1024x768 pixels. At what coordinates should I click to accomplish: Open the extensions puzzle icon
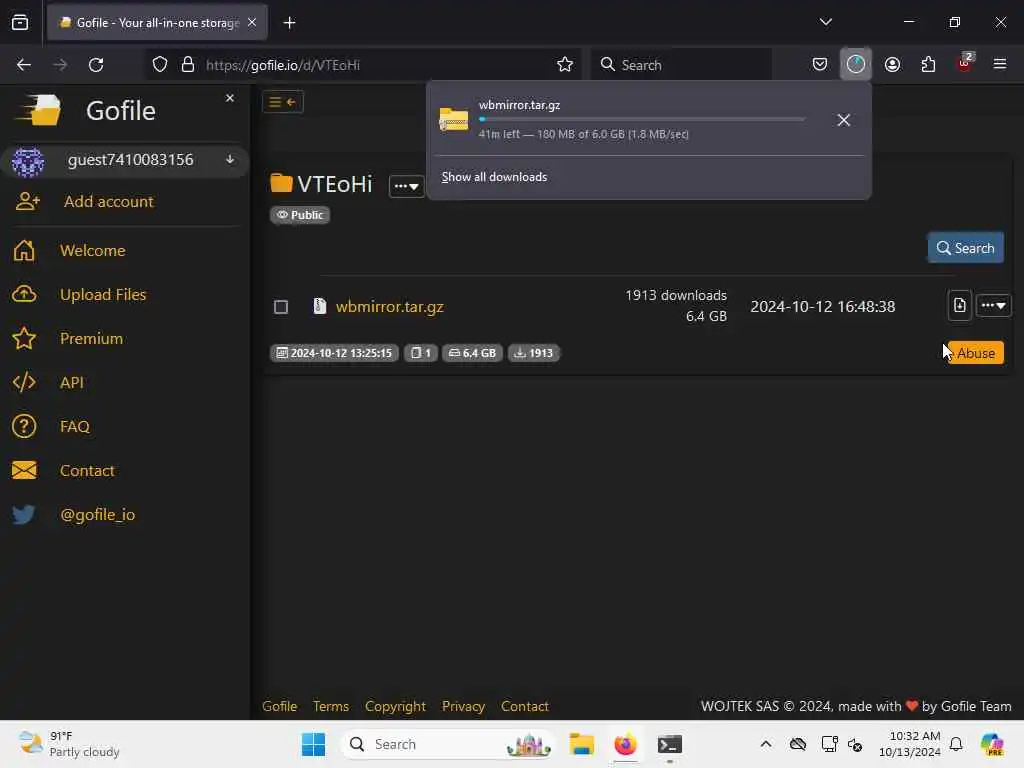pos(928,64)
